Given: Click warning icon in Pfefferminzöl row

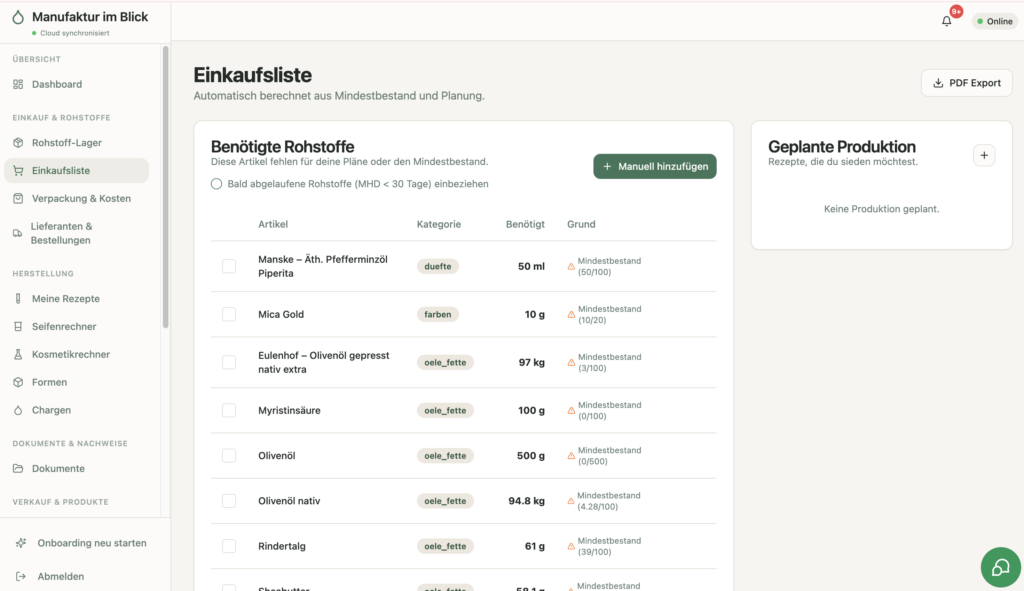Looking at the screenshot, I should [571, 266].
